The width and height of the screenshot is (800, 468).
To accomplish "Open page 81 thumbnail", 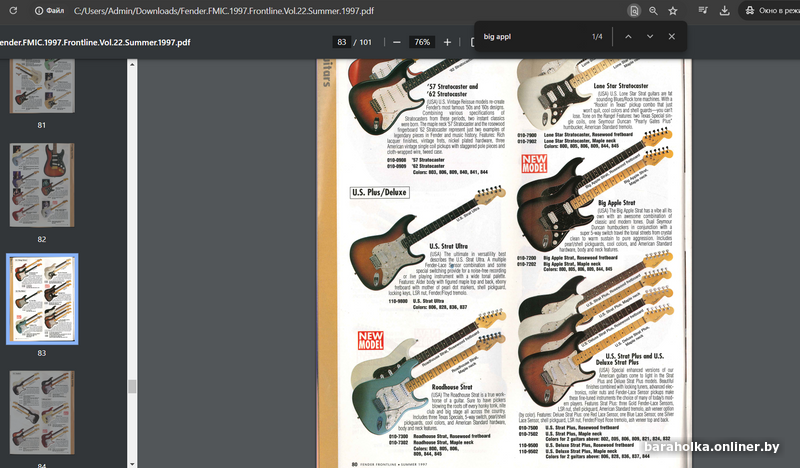I will point(42,86).
